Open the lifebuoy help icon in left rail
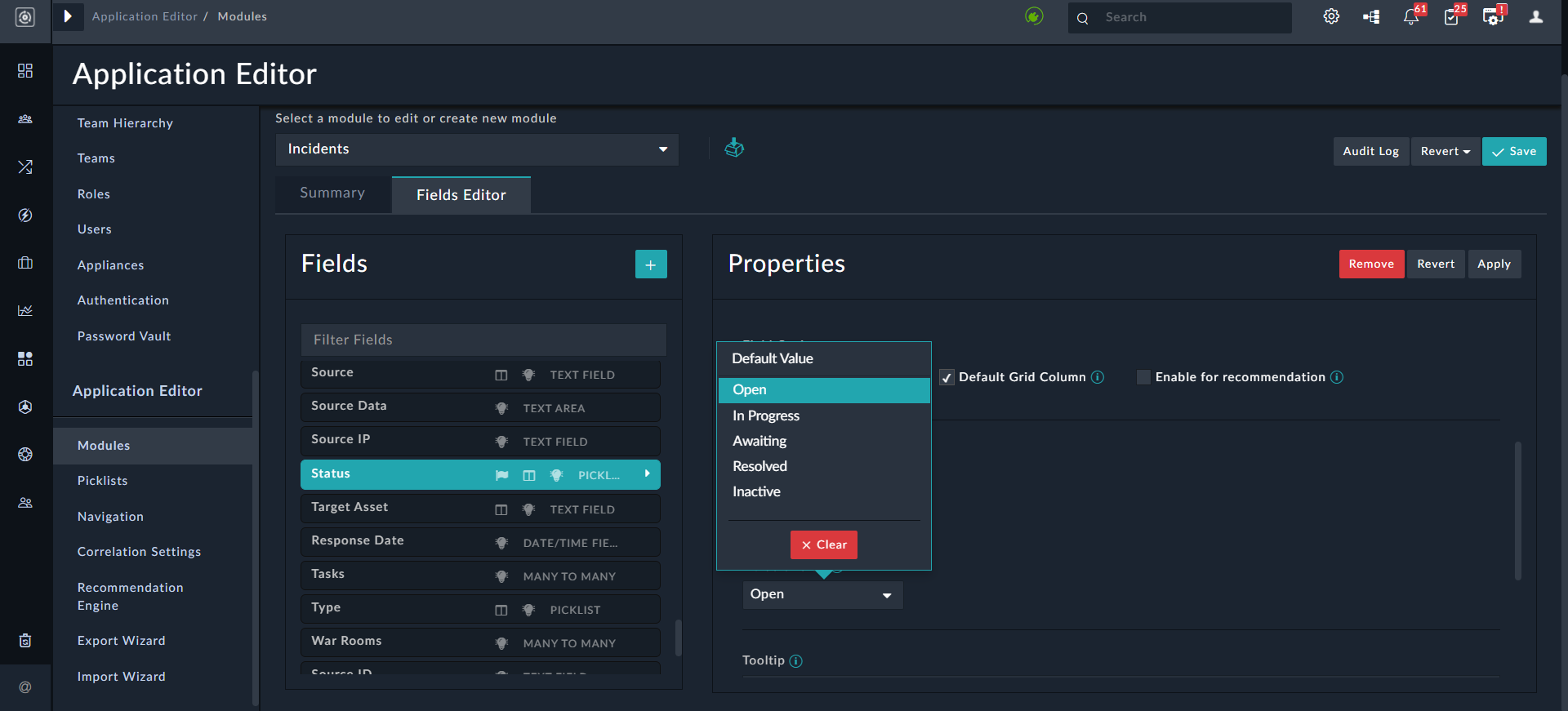 click(x=25, y=455)
